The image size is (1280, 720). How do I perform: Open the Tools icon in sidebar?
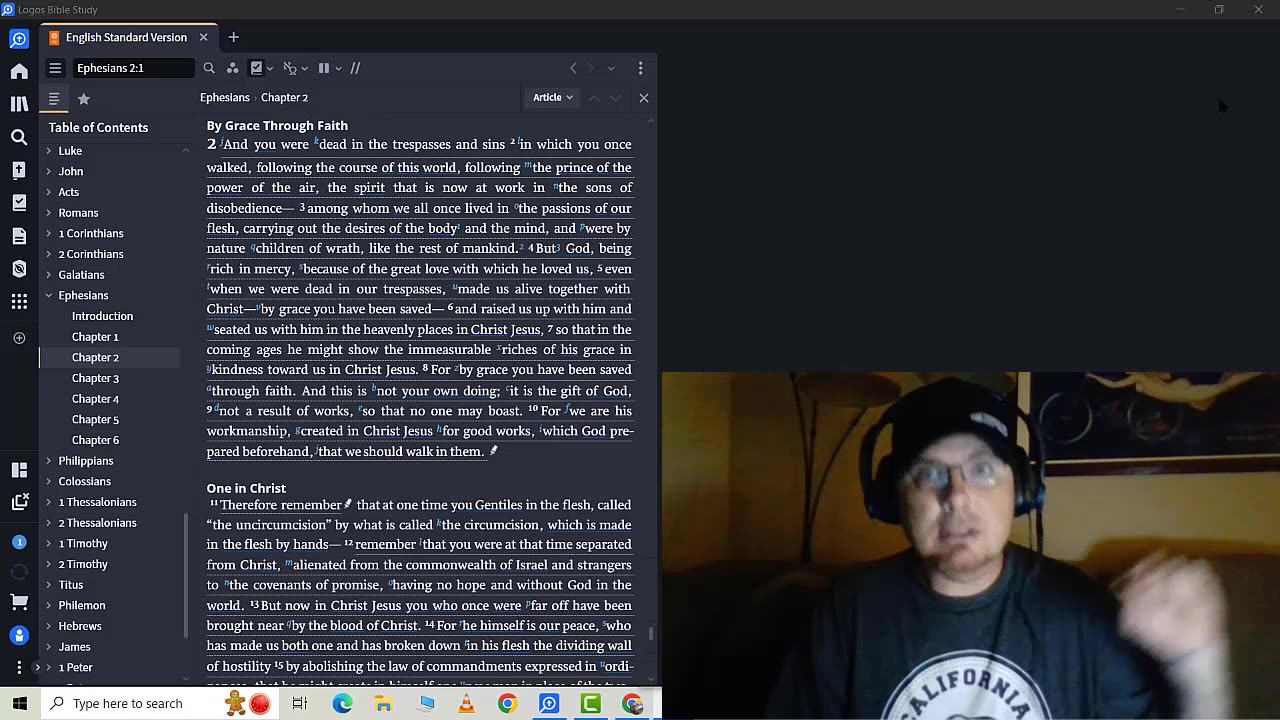tap(19, 269)
